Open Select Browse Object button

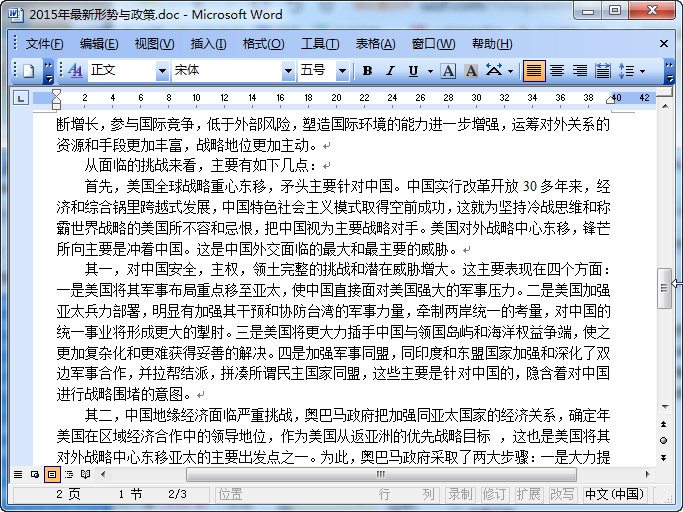click(663, 440)
